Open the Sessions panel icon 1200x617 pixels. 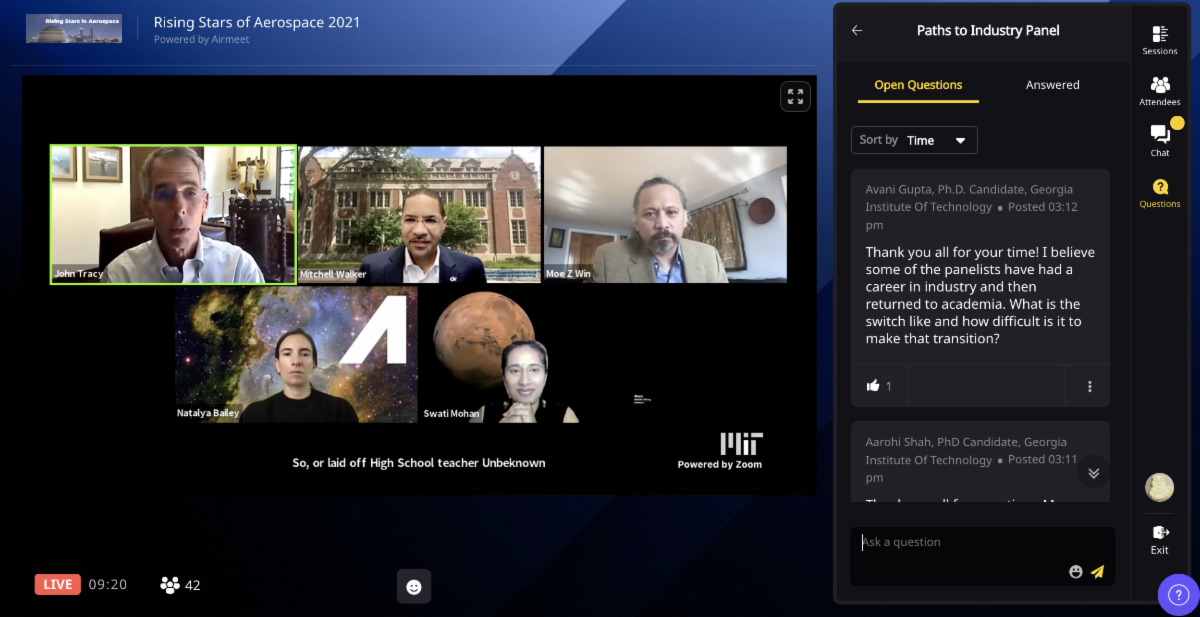coord(1160,38)
